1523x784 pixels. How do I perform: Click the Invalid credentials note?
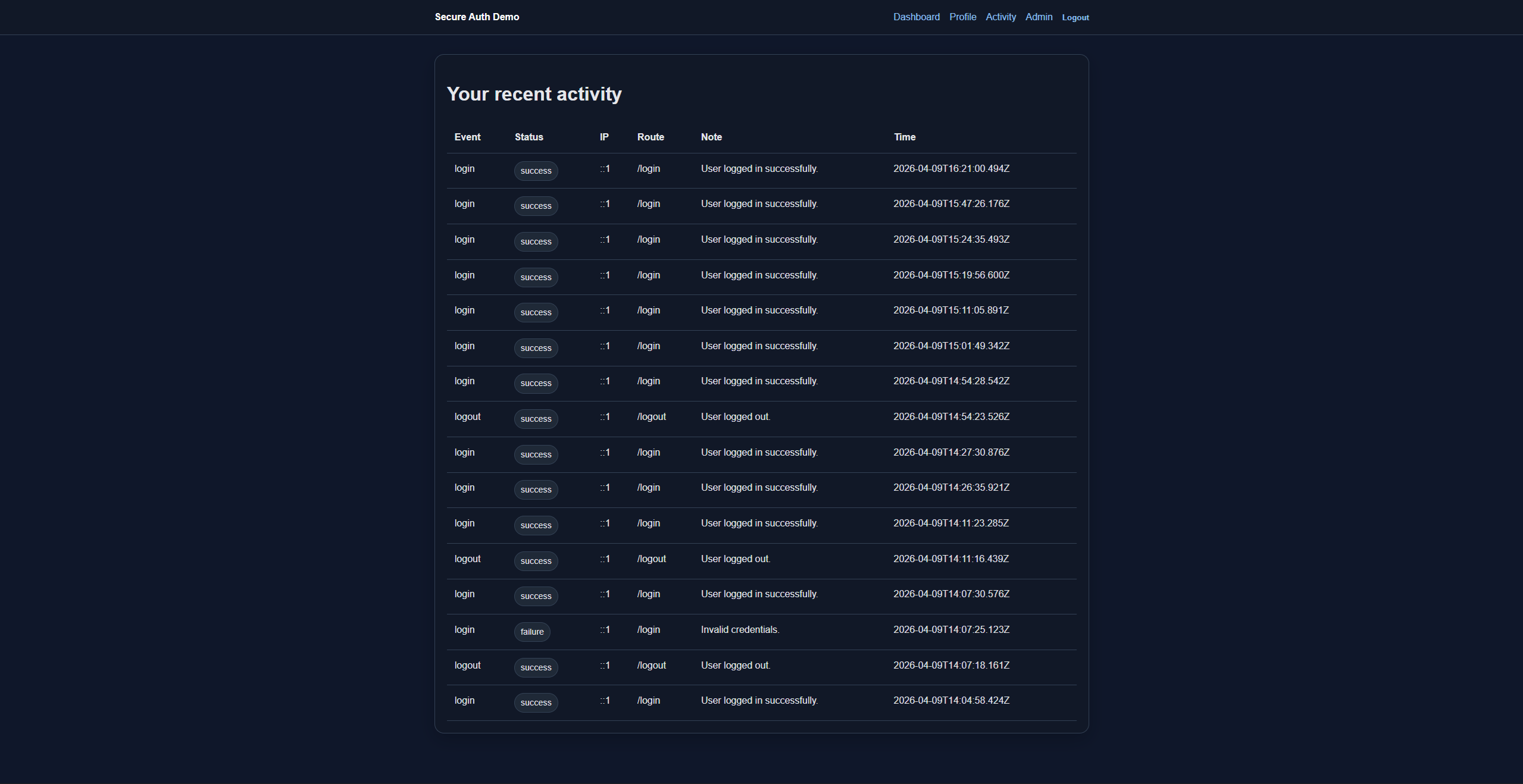pos(740,630)
